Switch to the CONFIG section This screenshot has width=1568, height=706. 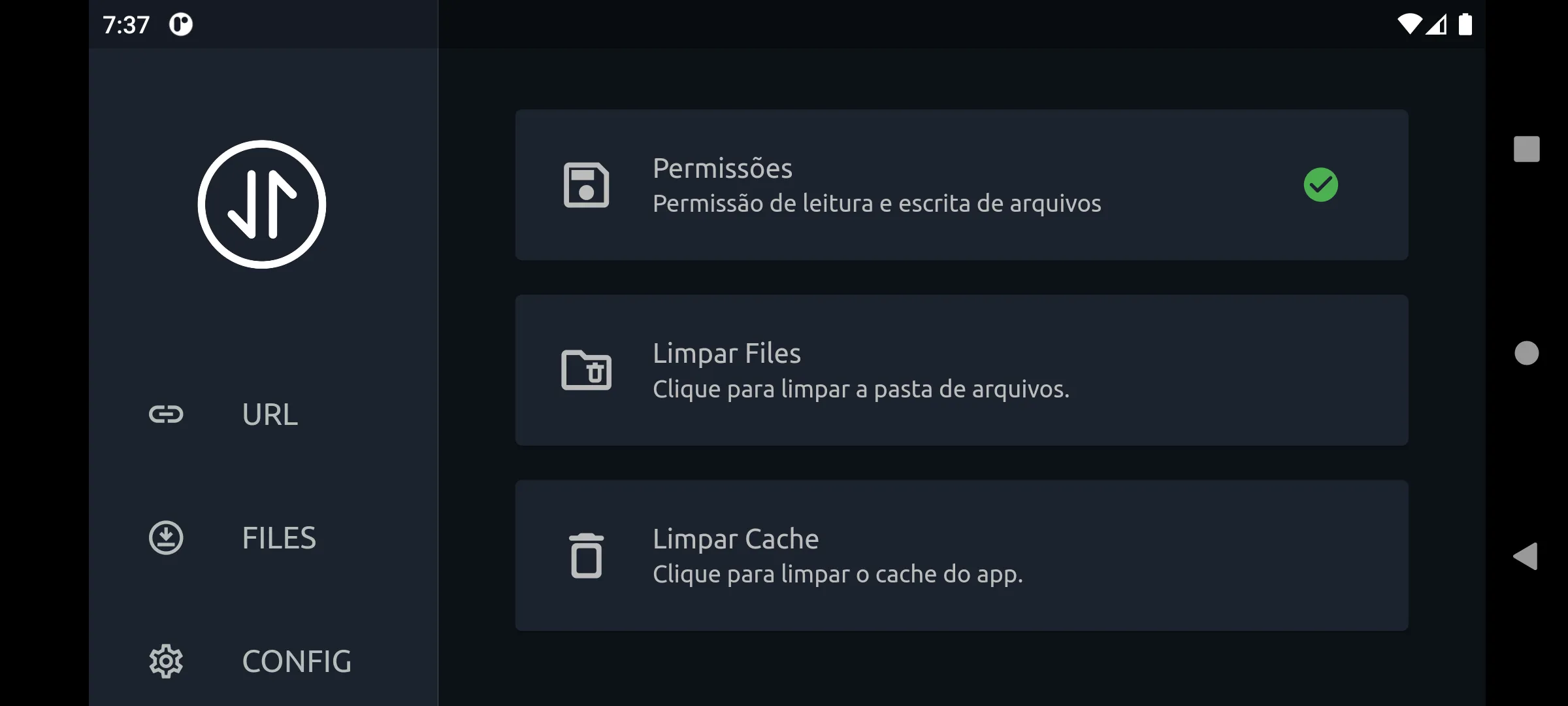[x=297, y=662]
